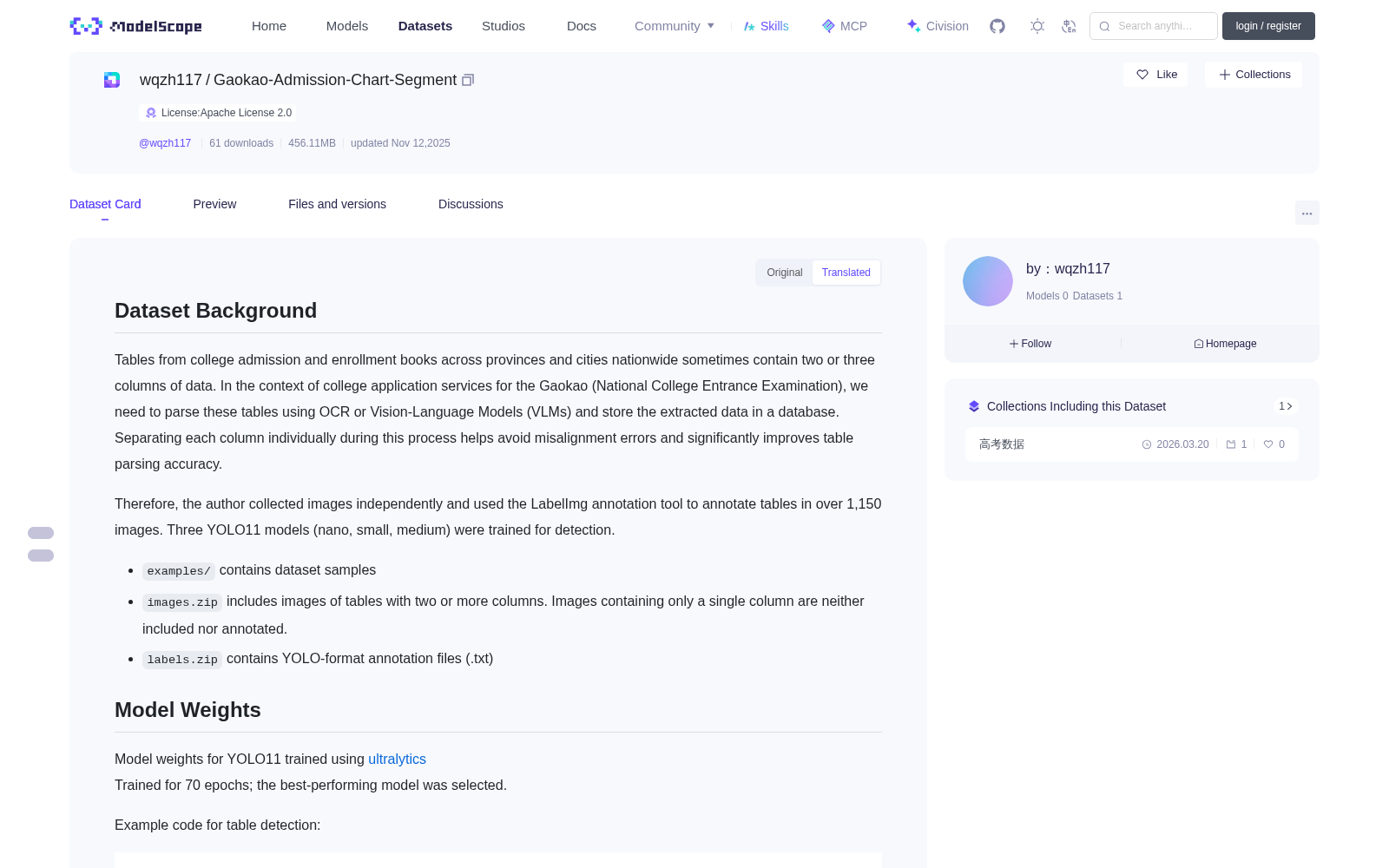
Task: Open Files and versions tab
Action: (x=337, y=204)
